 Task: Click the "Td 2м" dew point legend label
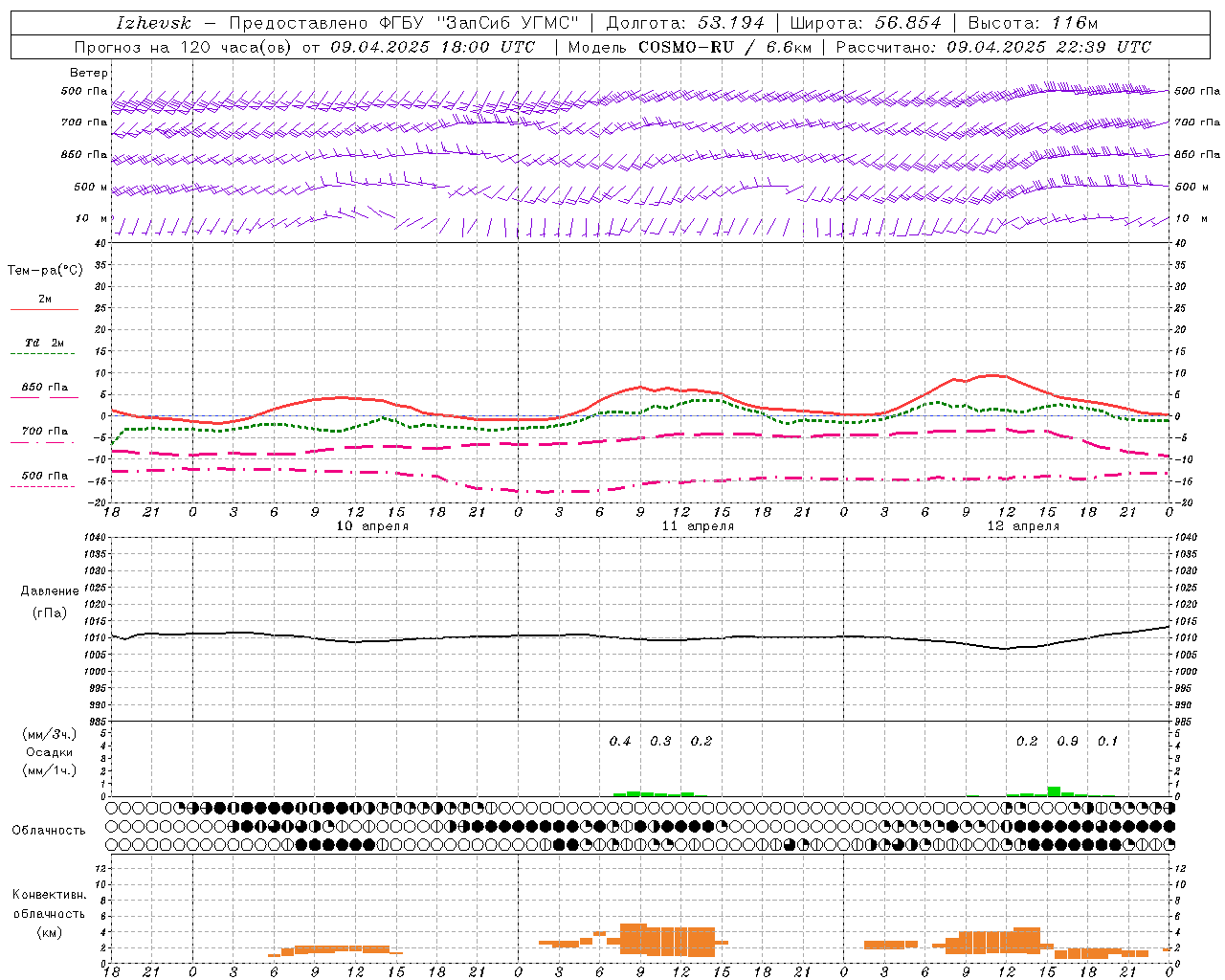pyautogui.click(x=45, y=343)
